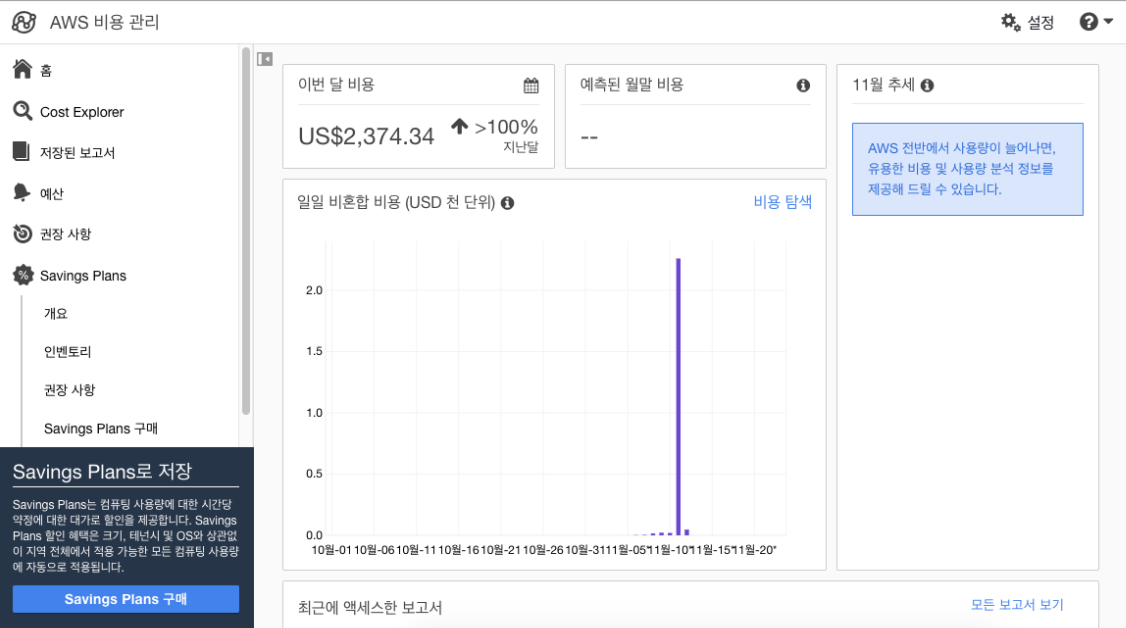Click the US$2,374.34 cost value
The height and width of the screenshot is (628, 1126).
(x=366, y=136)
